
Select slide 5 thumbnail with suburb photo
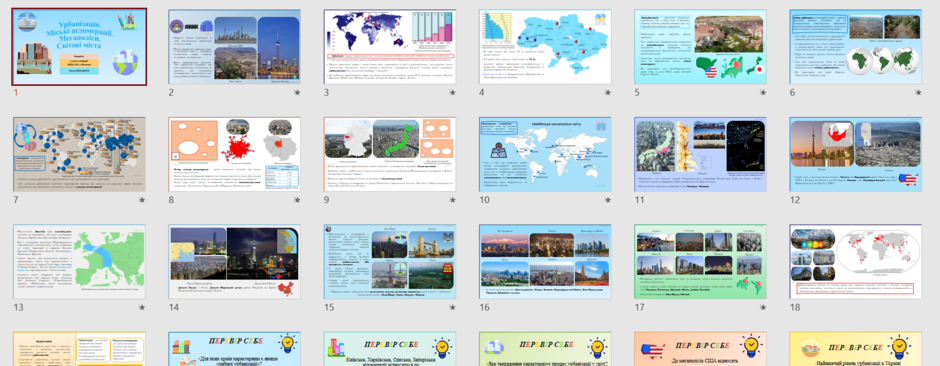pos(700,47)
